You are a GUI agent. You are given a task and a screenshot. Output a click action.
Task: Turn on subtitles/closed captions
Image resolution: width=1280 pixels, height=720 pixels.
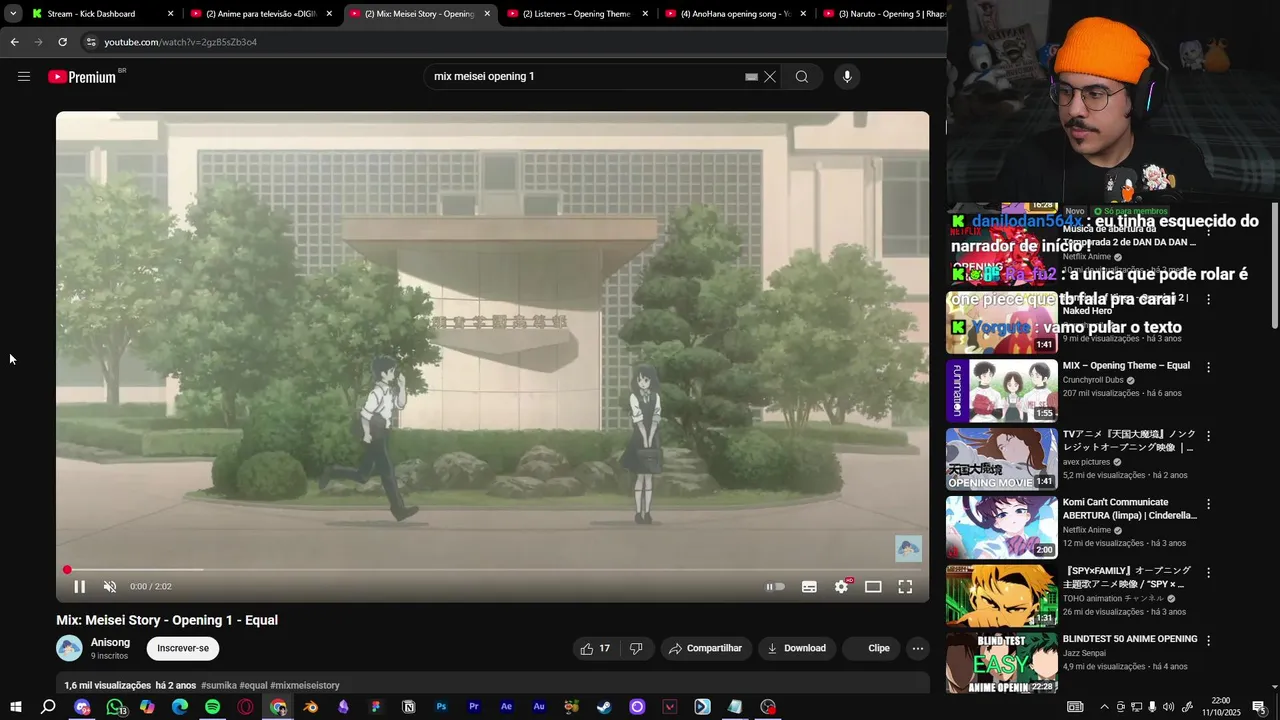click(809, 587)
